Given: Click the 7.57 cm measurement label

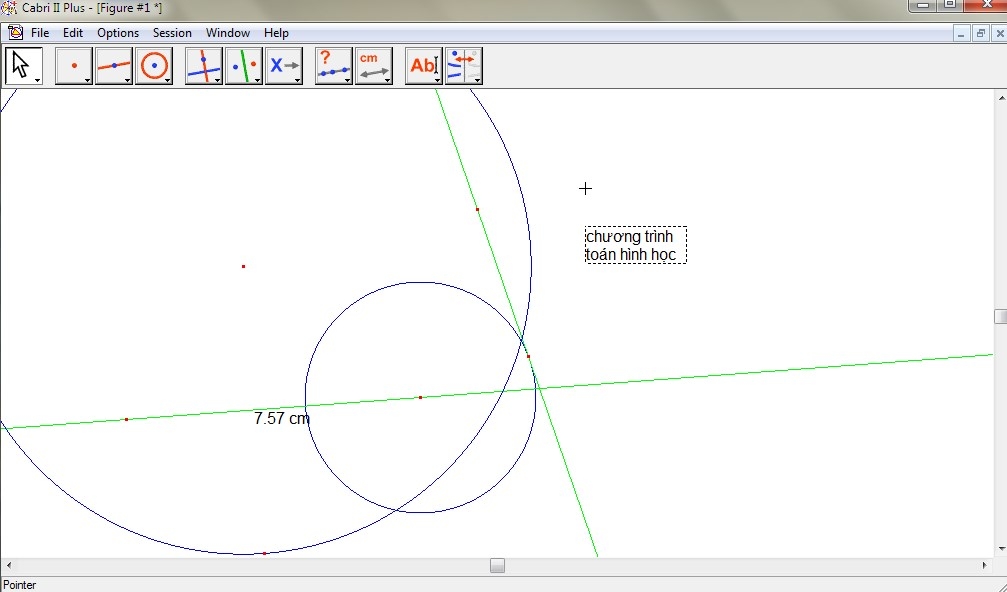Looking at the screenshot, I should point(281,419).
